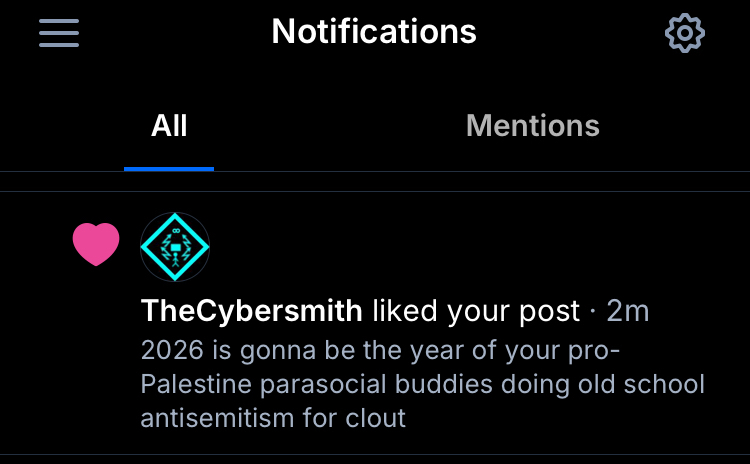Click the blue underline beneath All
Screen dimensions: 750x464
(x=169, y=168)
